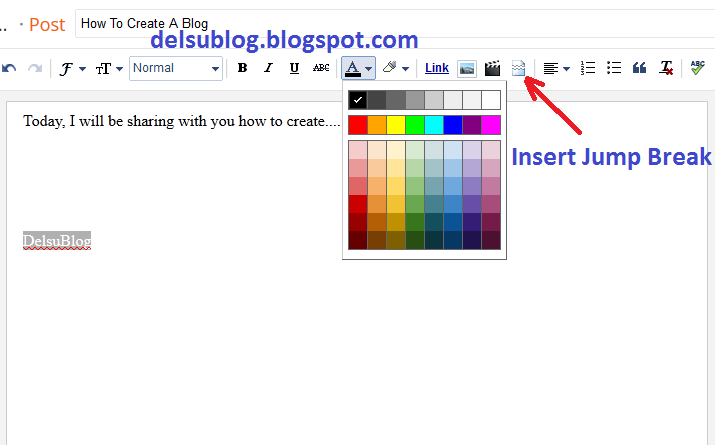Toggle italic formatting
Viewport: 715px width, 445px height.
pos(268,68)
